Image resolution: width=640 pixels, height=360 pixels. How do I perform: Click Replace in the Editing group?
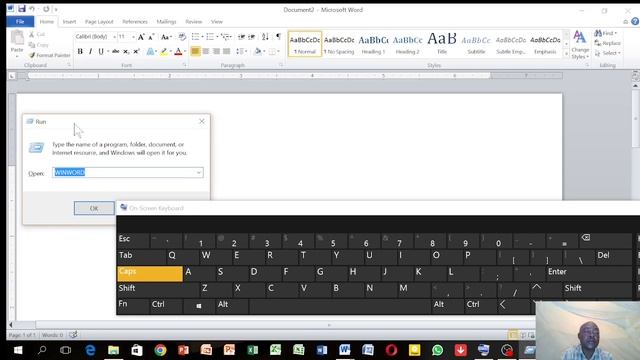[607, 43]
